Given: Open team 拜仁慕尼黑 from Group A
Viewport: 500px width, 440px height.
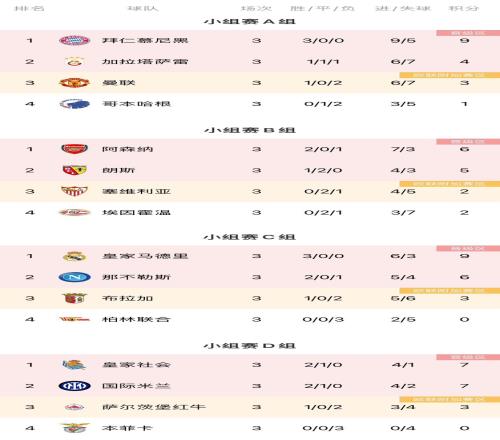Looking at the screenshot, I should click(145, 41).
